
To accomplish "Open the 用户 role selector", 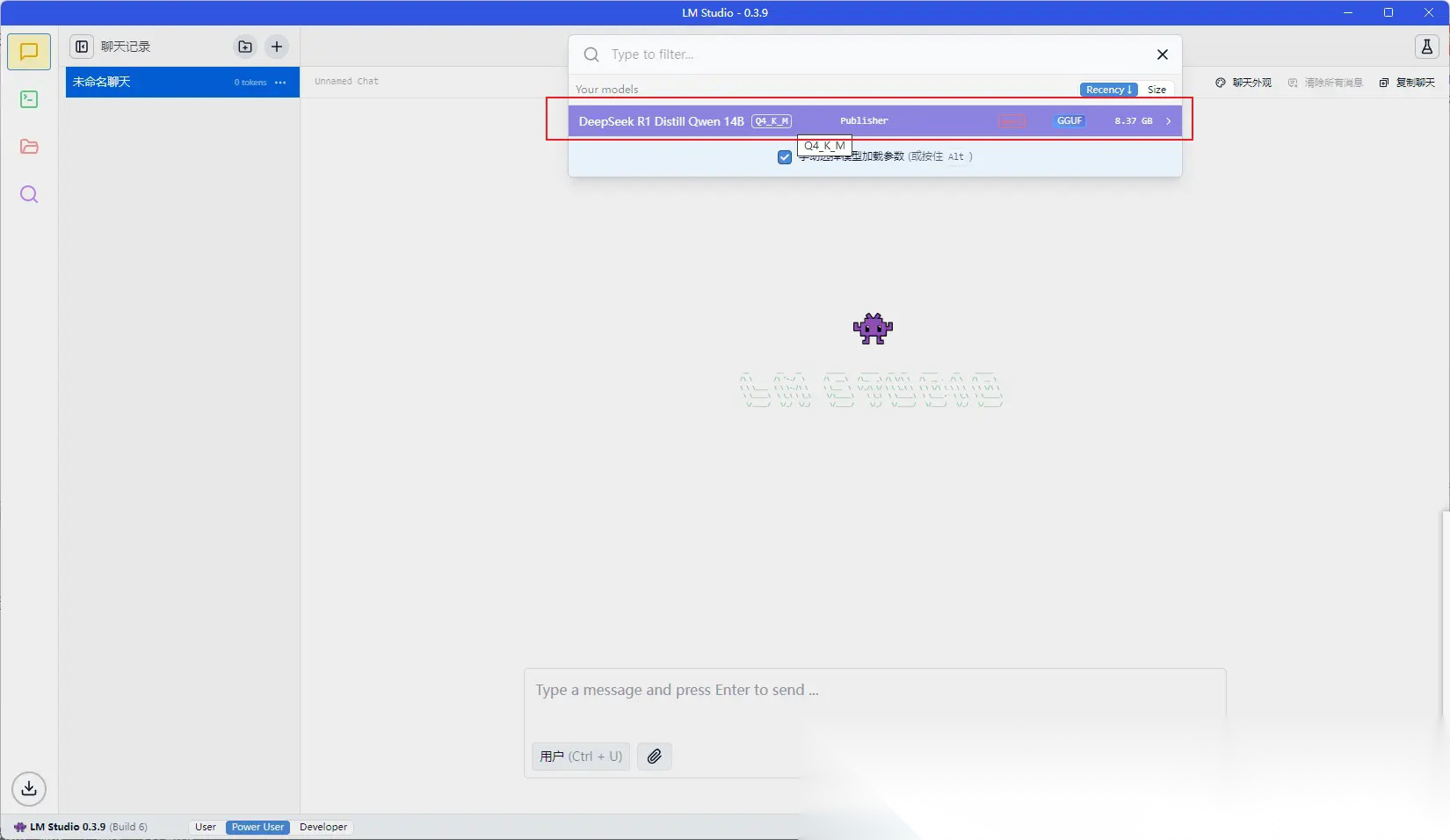I will [x=581, y=757].
